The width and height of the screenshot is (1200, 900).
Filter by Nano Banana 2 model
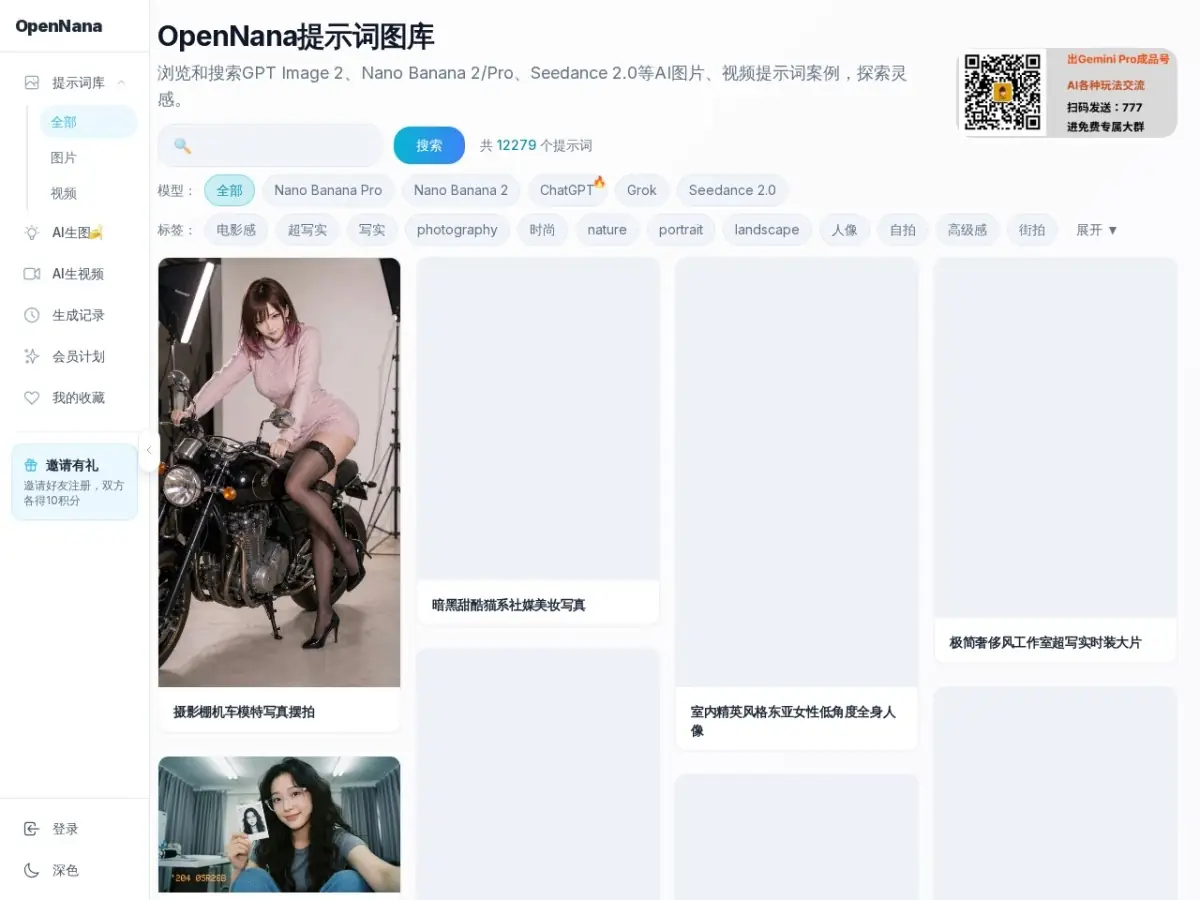pyautogui.click(x=461, y=190)
